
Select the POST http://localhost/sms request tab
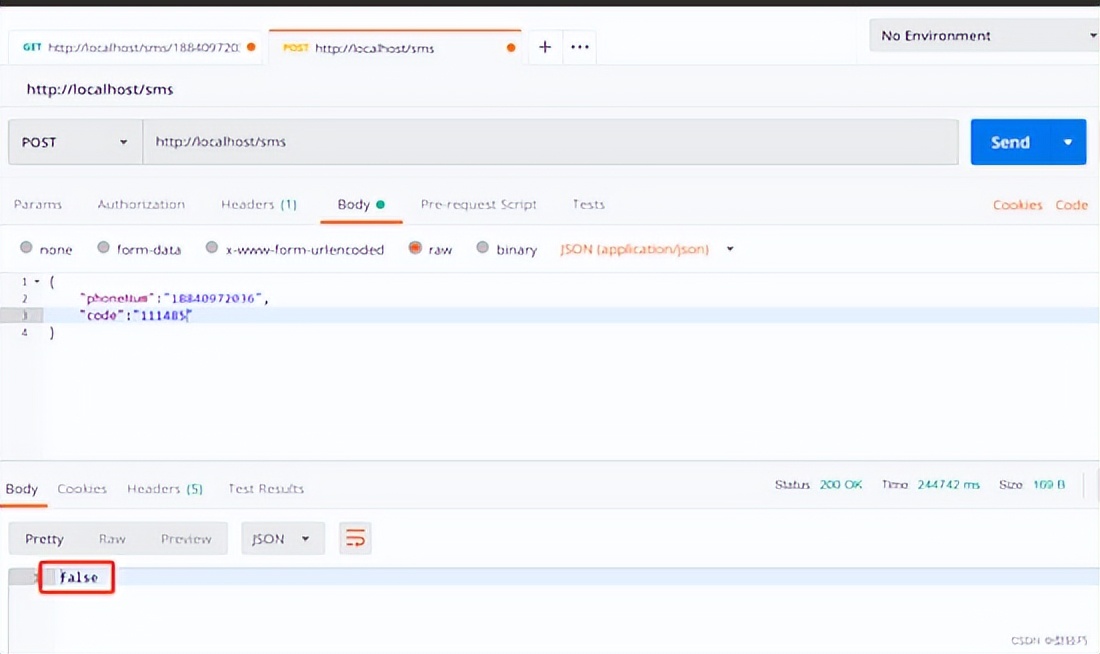tap(395, 47)
